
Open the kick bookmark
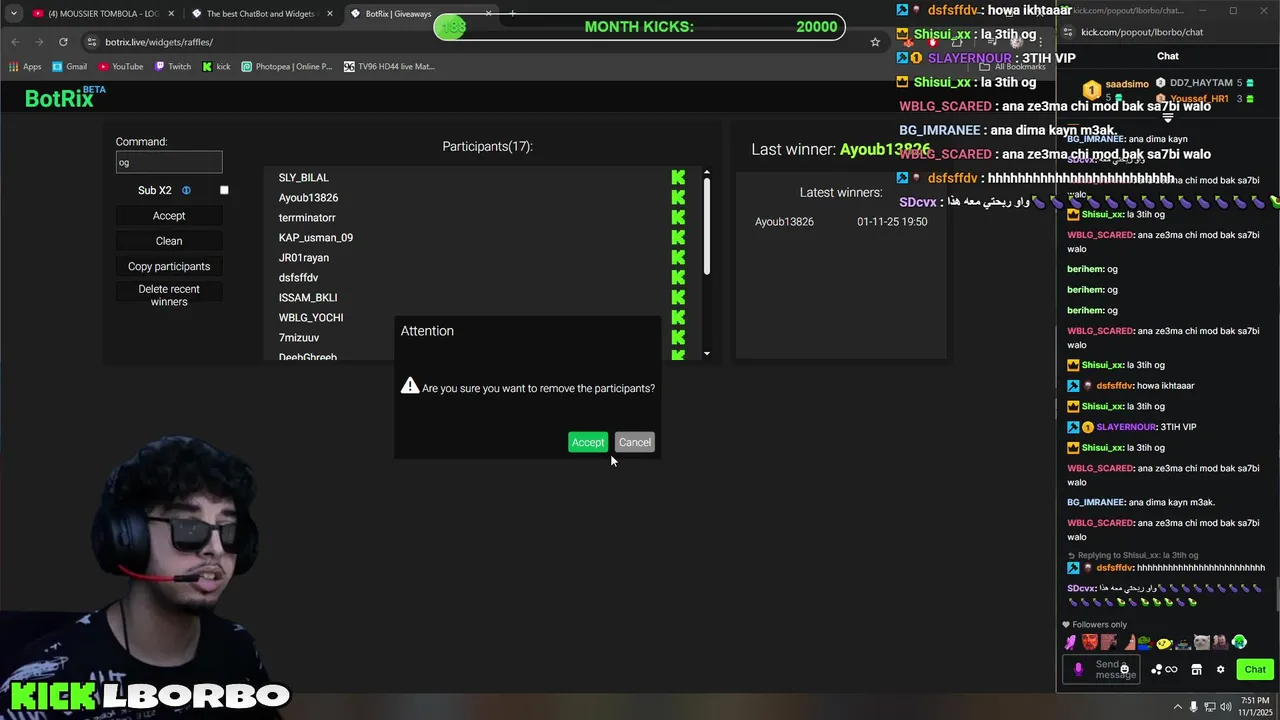[x=216, y=67]
